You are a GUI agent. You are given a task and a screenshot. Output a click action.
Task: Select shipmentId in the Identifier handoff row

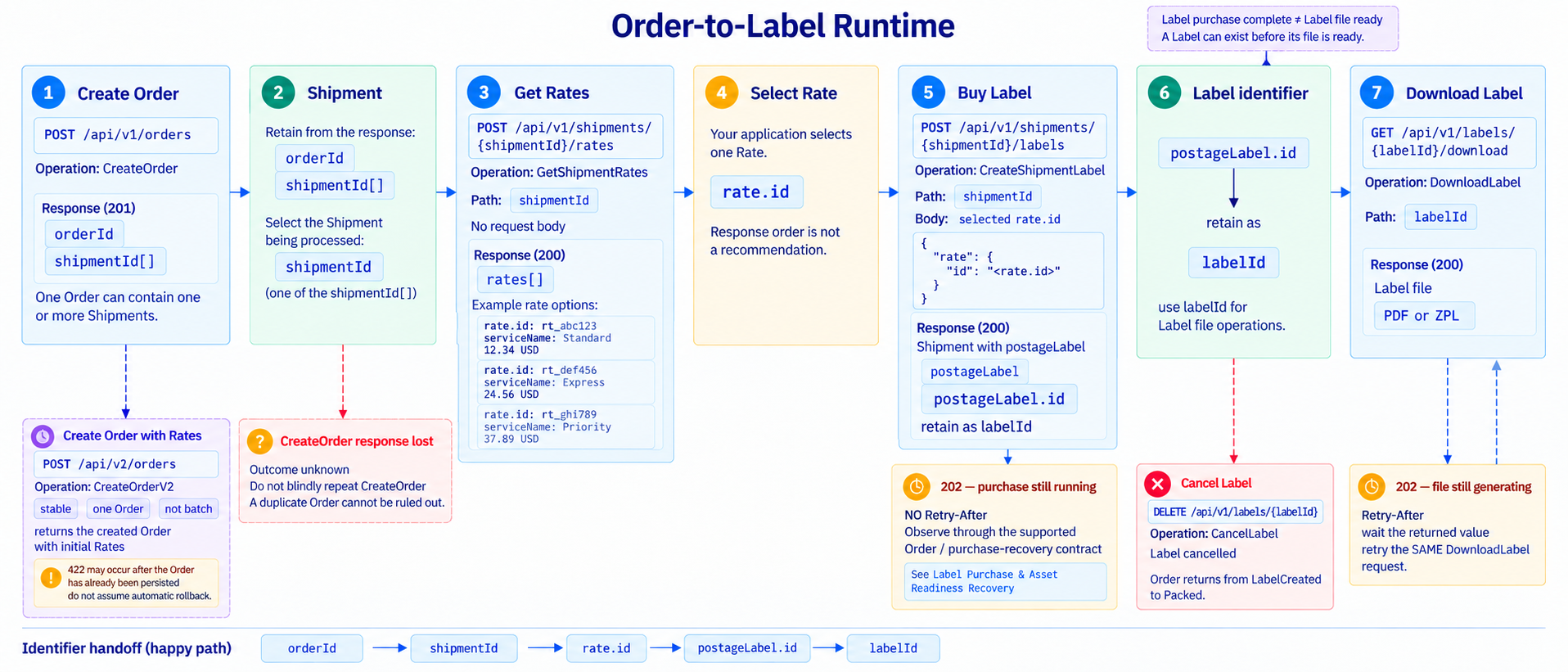pos(464,648)
